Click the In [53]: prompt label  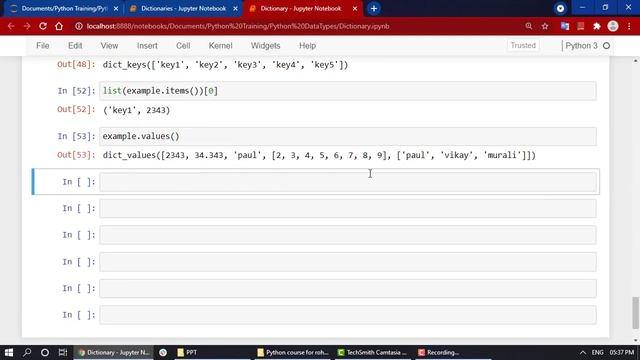(76, 136)
